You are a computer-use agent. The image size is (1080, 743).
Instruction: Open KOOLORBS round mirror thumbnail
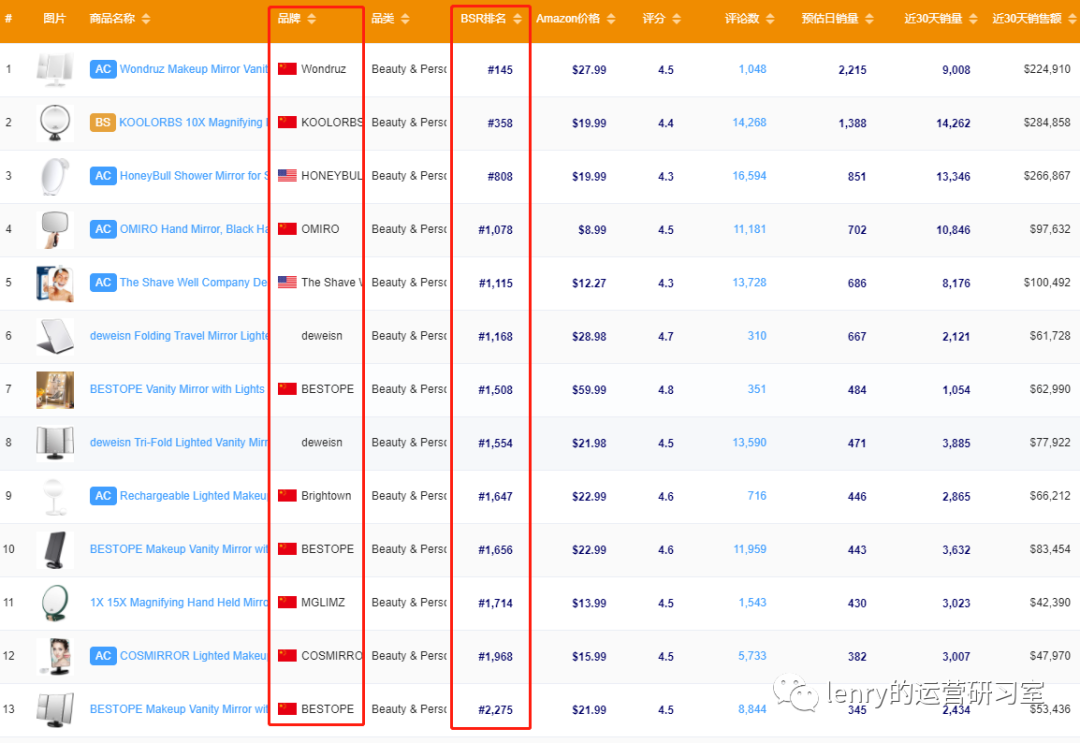[54, 123]
